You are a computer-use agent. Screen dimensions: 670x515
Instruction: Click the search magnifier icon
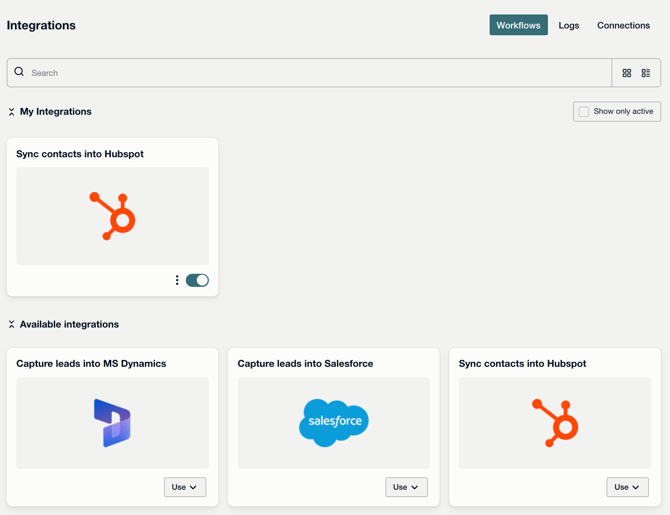coord(19,72)
